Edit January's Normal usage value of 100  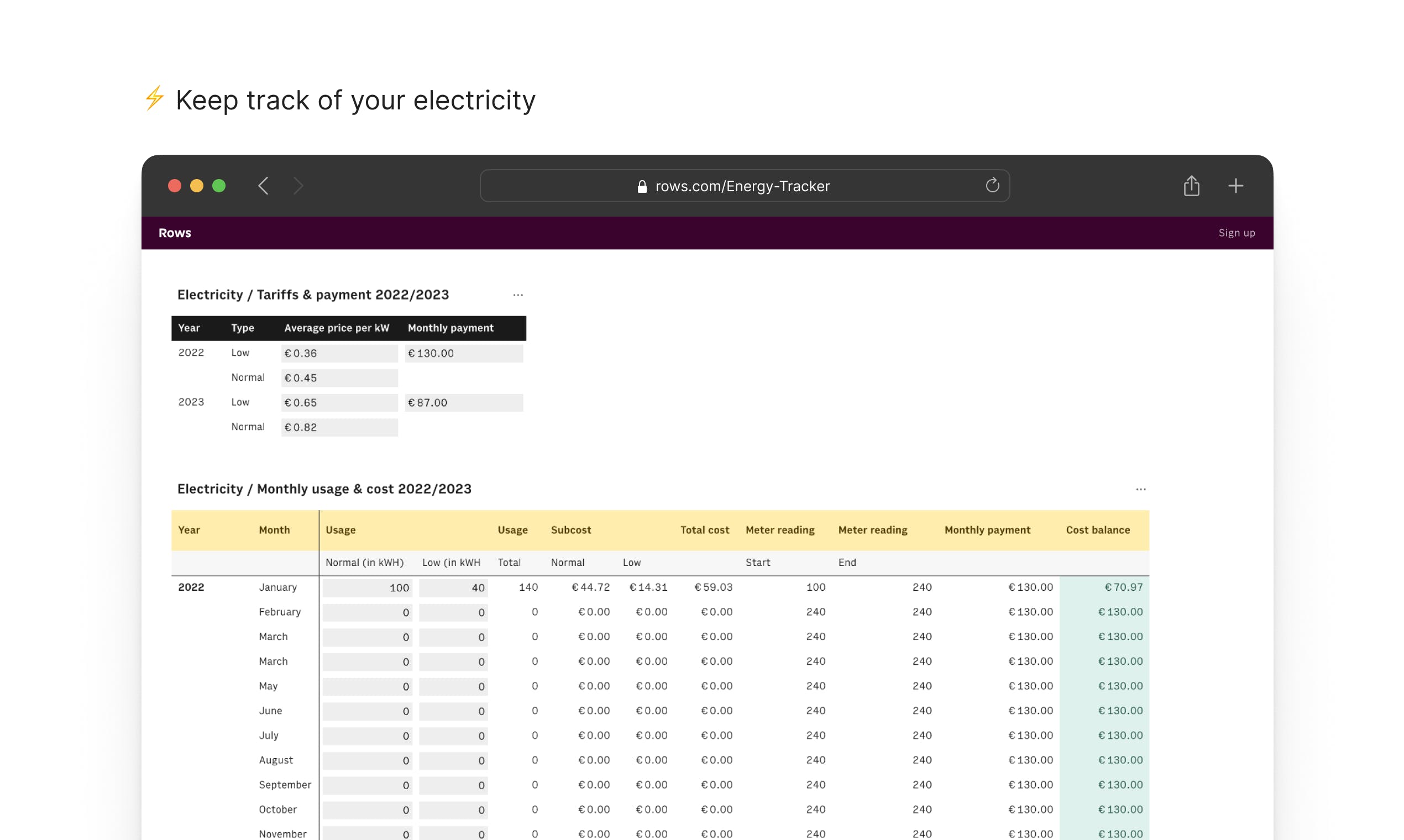[367, 587]
